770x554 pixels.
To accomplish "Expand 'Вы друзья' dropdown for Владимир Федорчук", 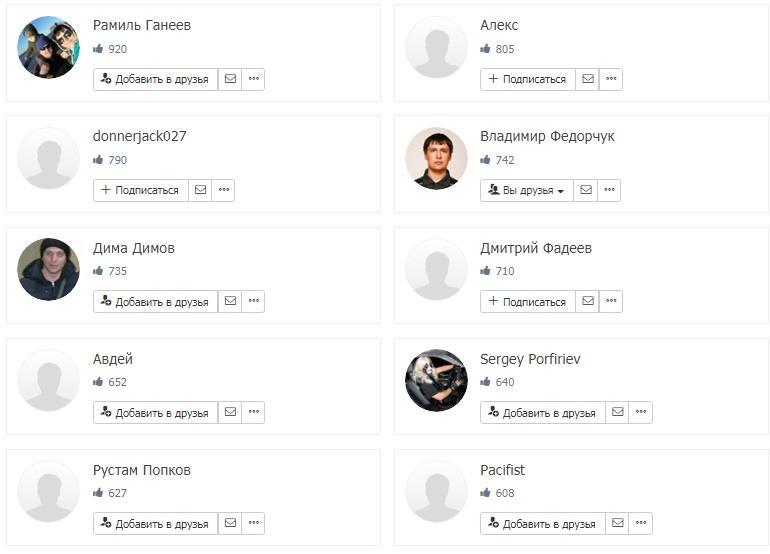I will click(526, 190).
